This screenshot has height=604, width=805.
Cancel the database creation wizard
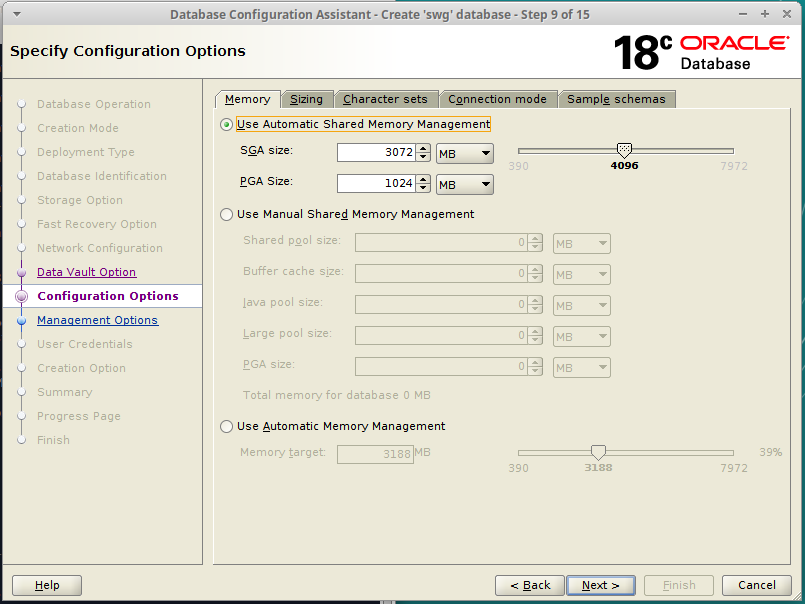pos(757,586)
